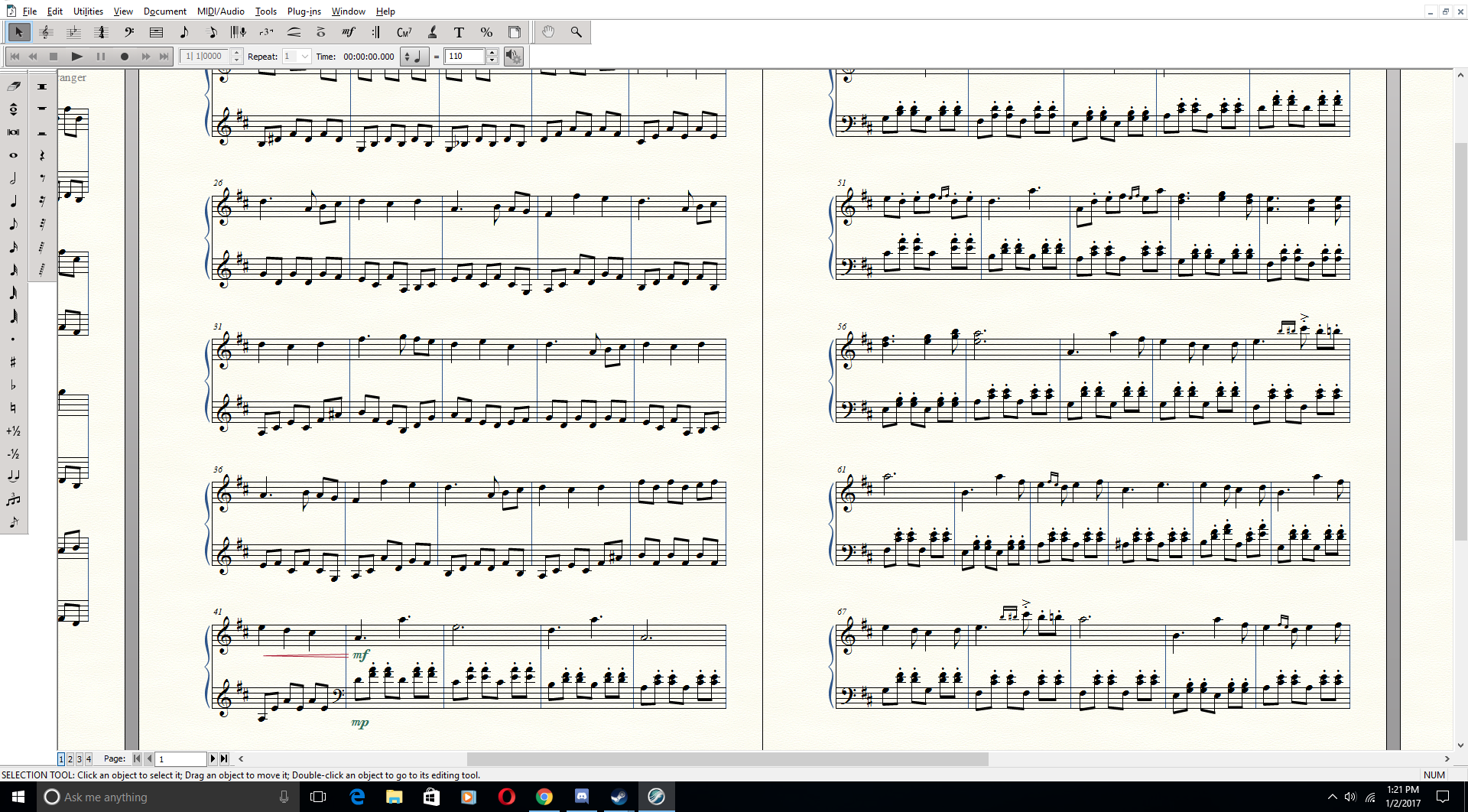Choose the Clef tool with bass clef
Image resolution: width=1468 pixels, height=812 pixels.
(128, 32)
